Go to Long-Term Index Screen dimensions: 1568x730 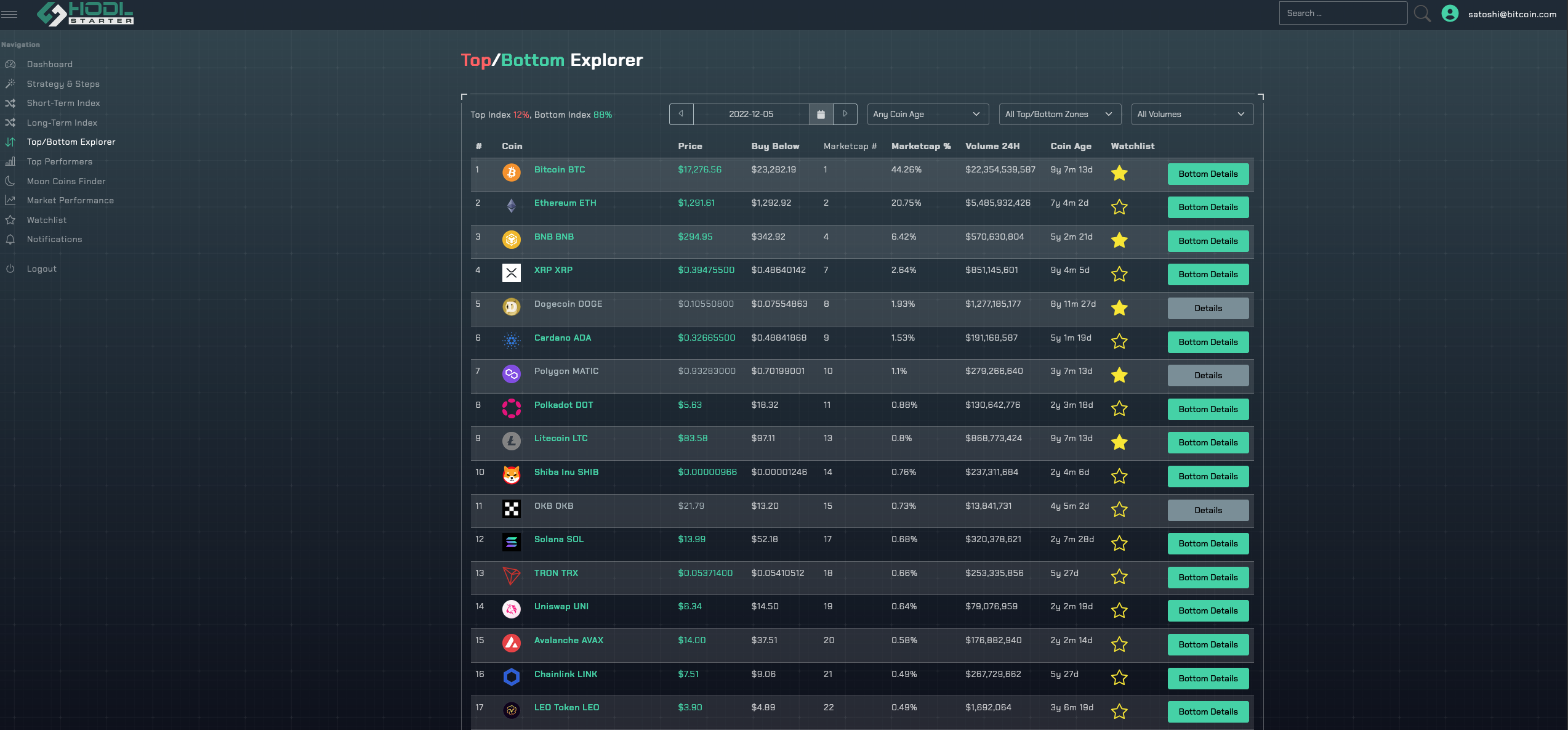(62, 123)
